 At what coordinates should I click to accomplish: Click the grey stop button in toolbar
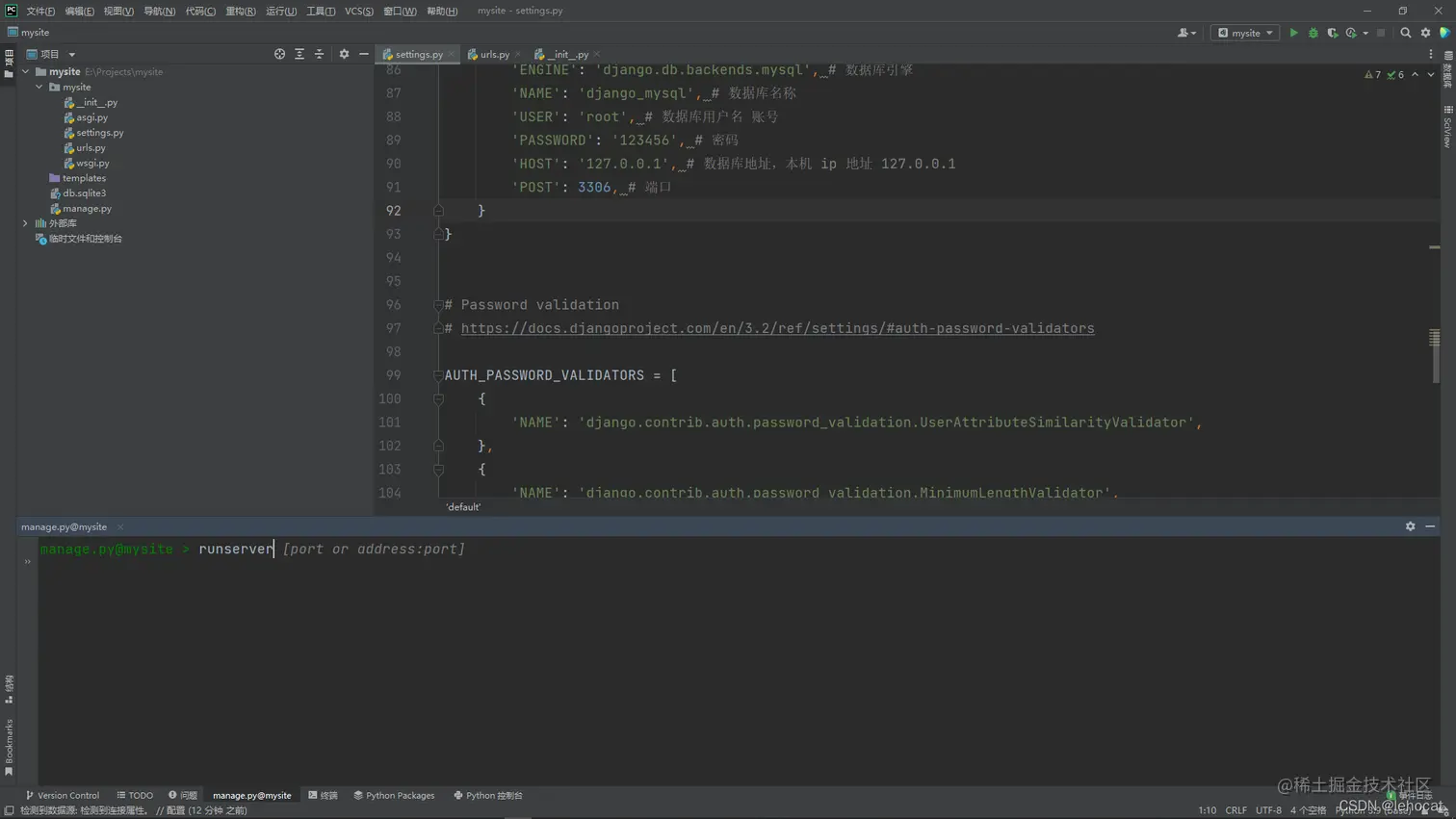(1381, 33)
